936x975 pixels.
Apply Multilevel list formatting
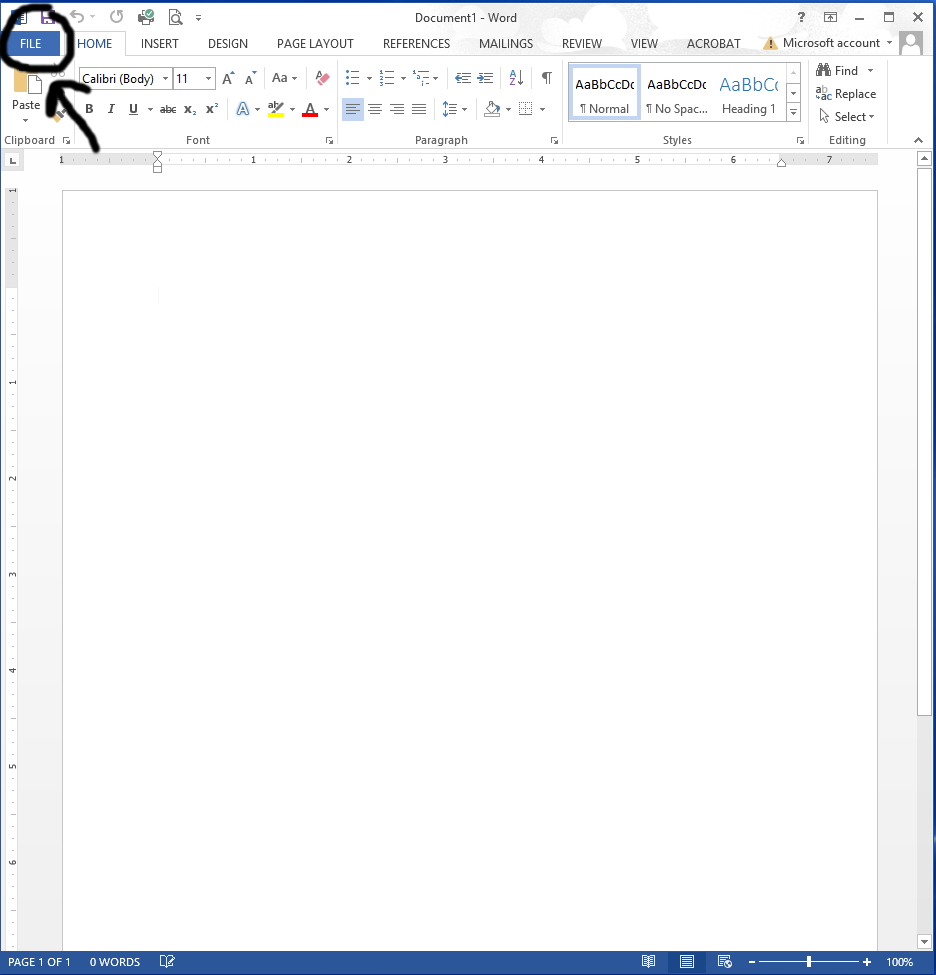(421, 78)
